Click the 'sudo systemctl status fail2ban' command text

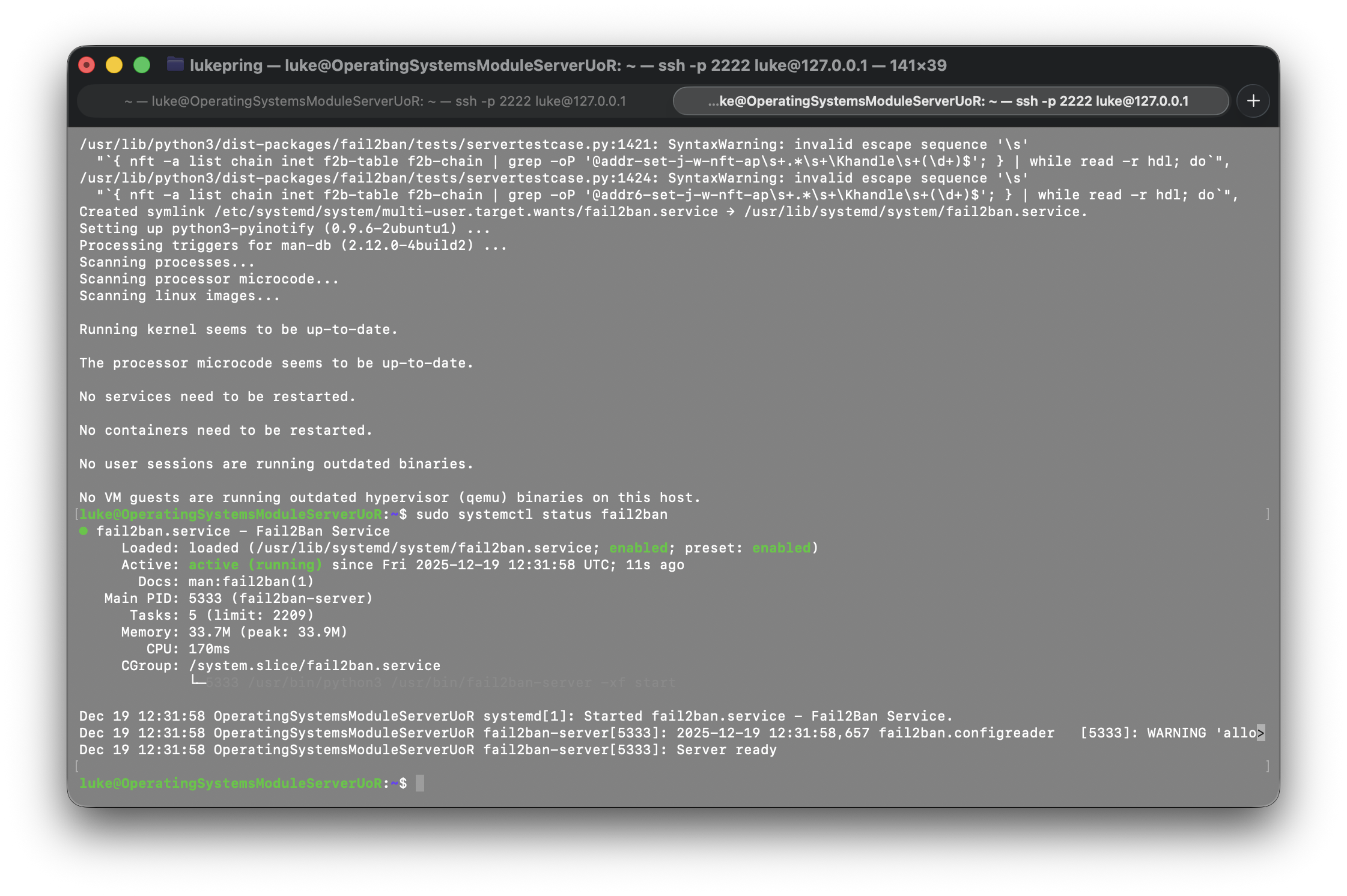pyautogui.click(x=541, y=514)
